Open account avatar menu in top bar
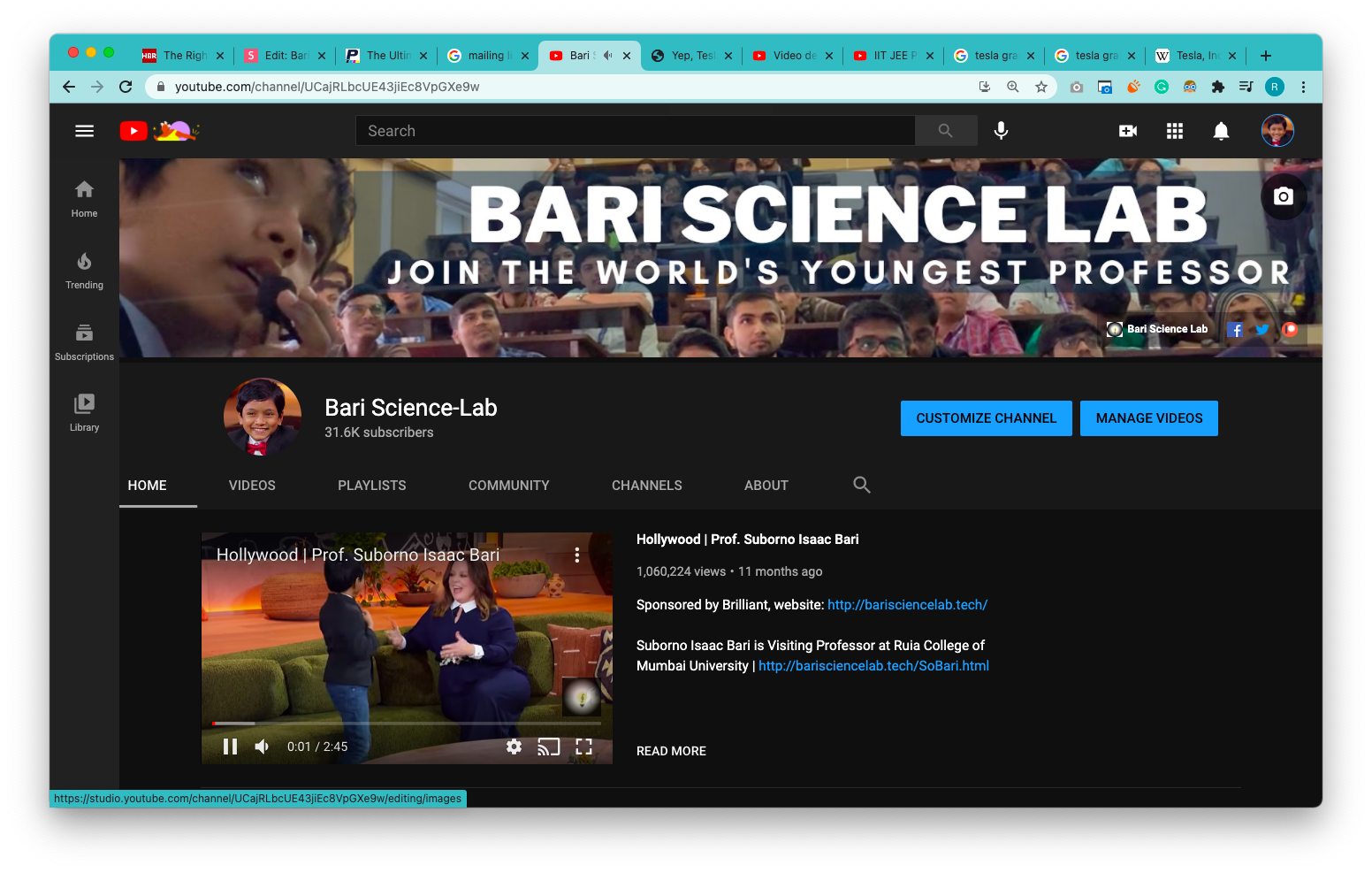The height and width of the screenshot is (873, 1372). coord(1277,131)
